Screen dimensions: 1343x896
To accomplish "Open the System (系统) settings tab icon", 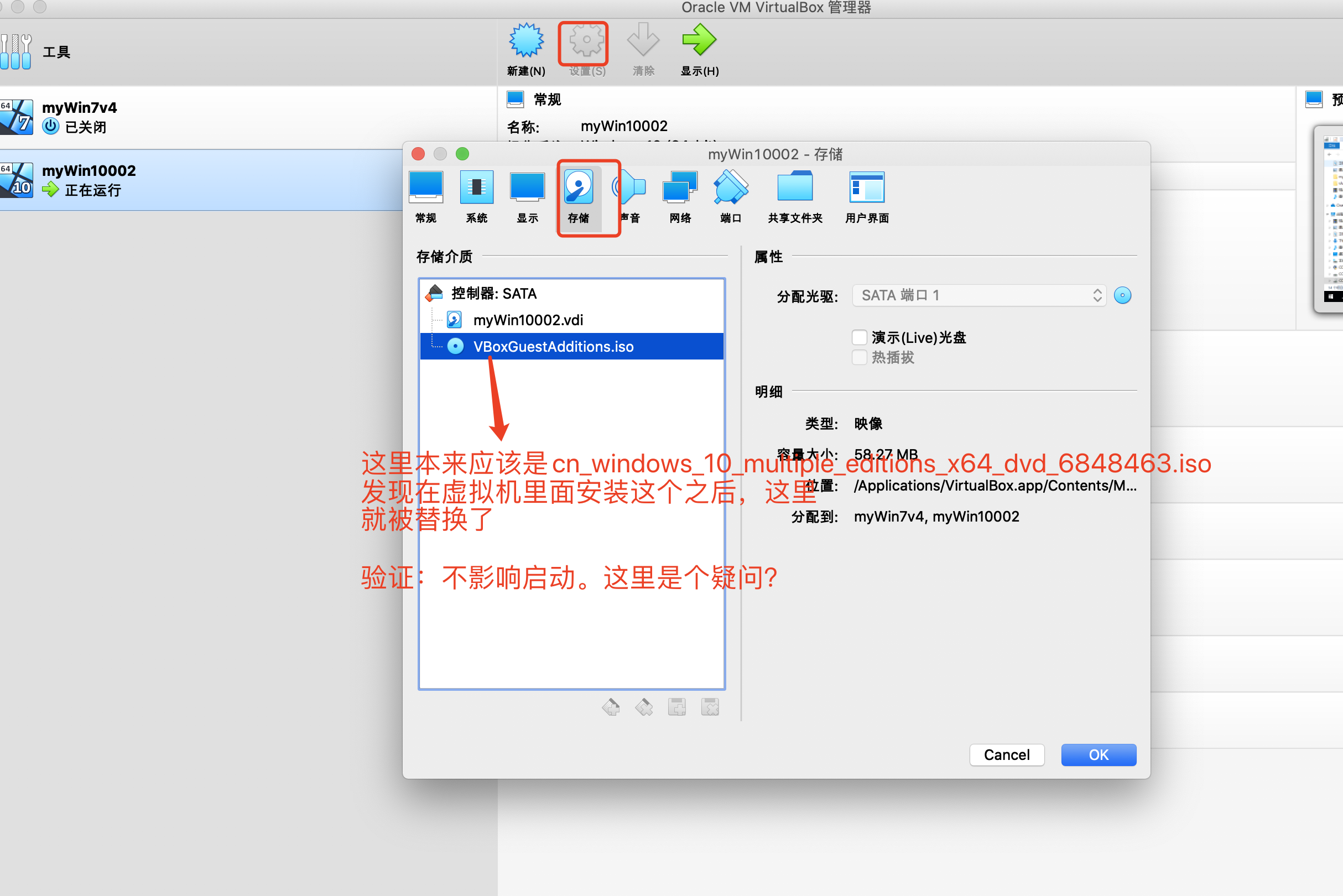I will tap(476, 187).
